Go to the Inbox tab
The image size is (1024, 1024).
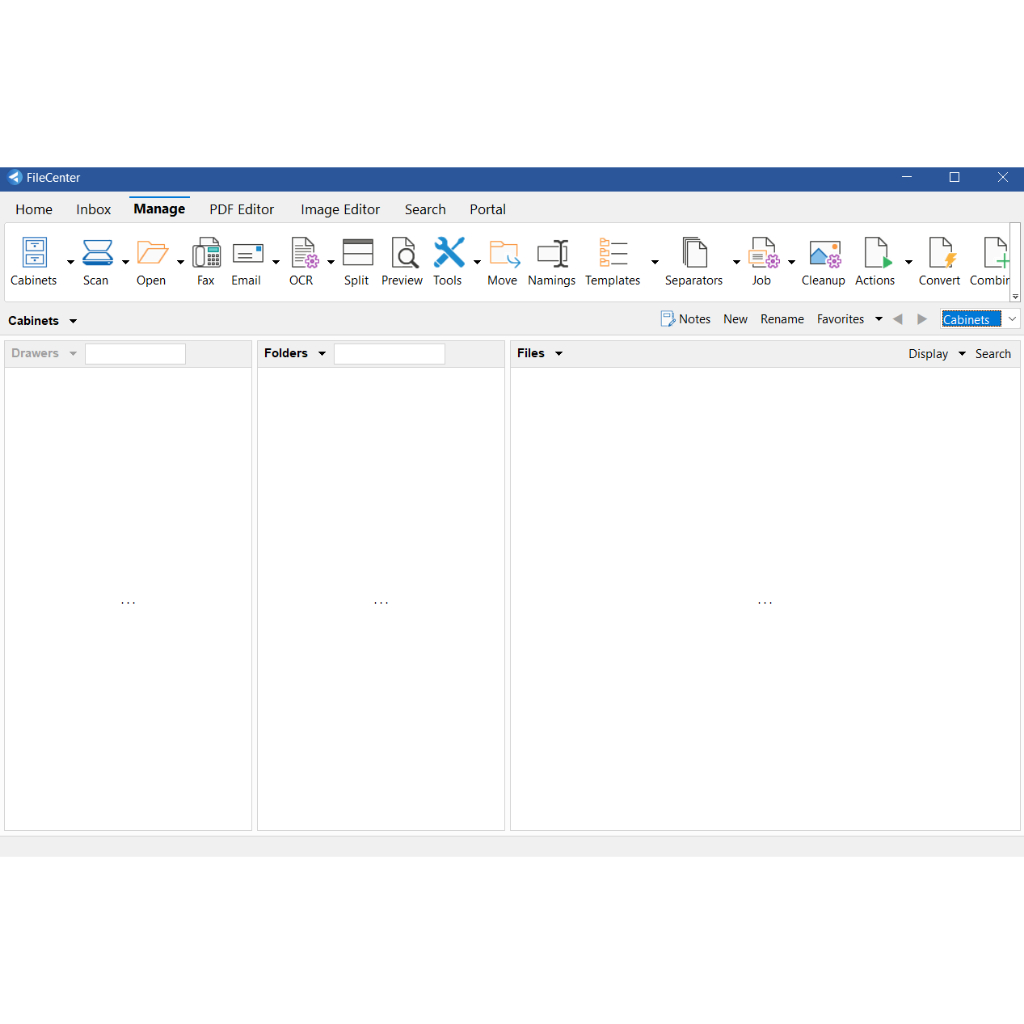click(94, 209)
